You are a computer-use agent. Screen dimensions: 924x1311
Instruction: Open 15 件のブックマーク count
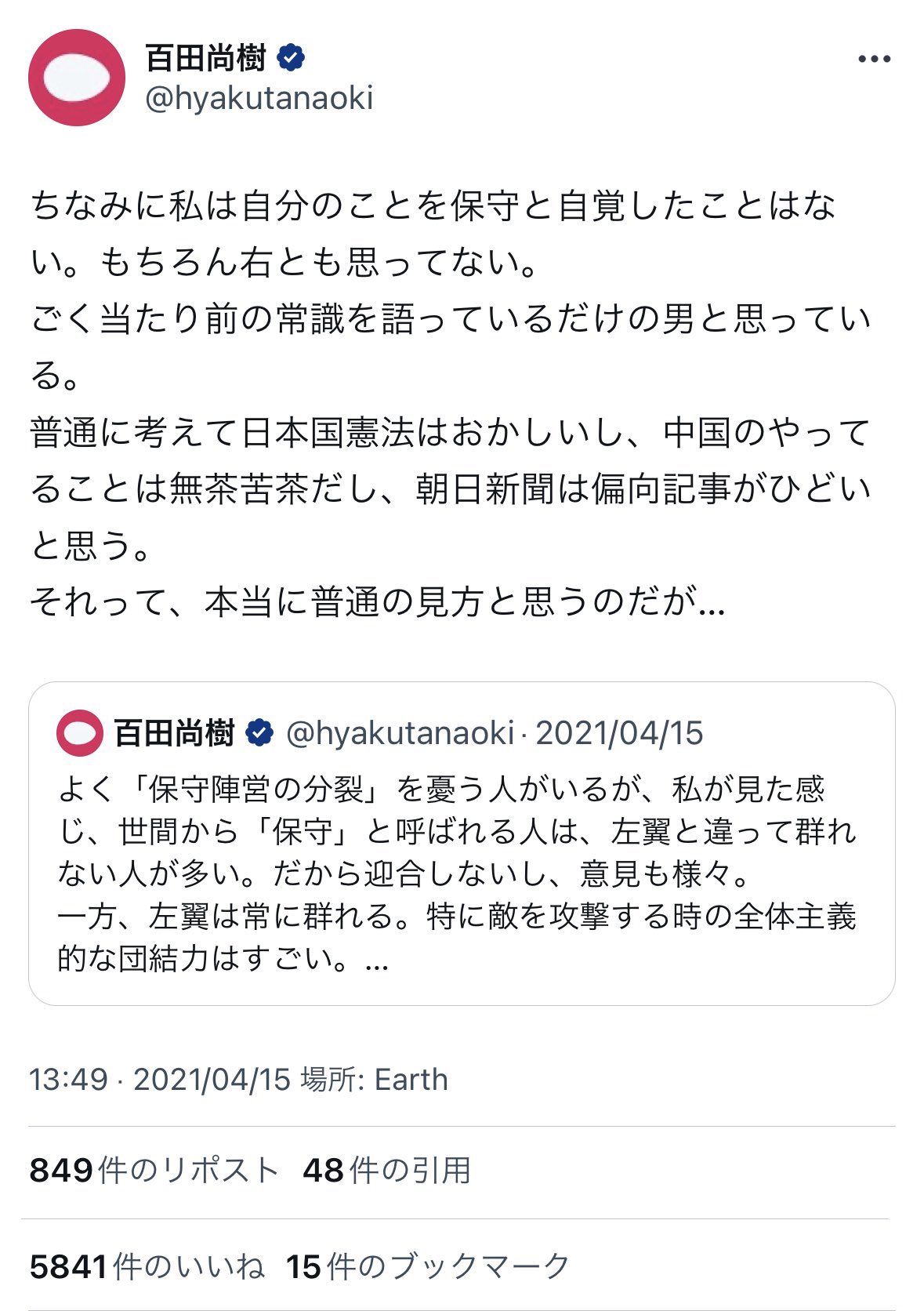(x=428, y=1267)
